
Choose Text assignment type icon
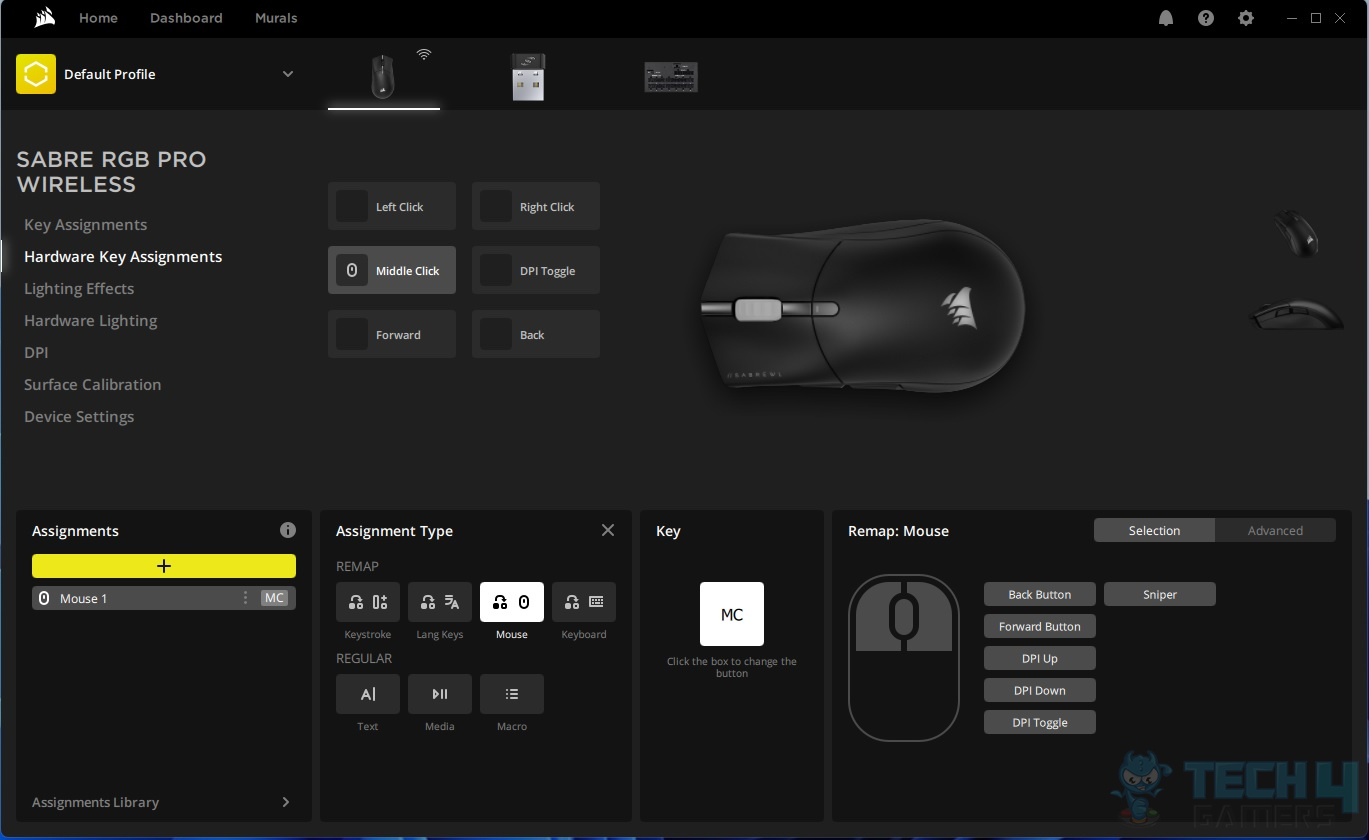[x=368, y=694]
